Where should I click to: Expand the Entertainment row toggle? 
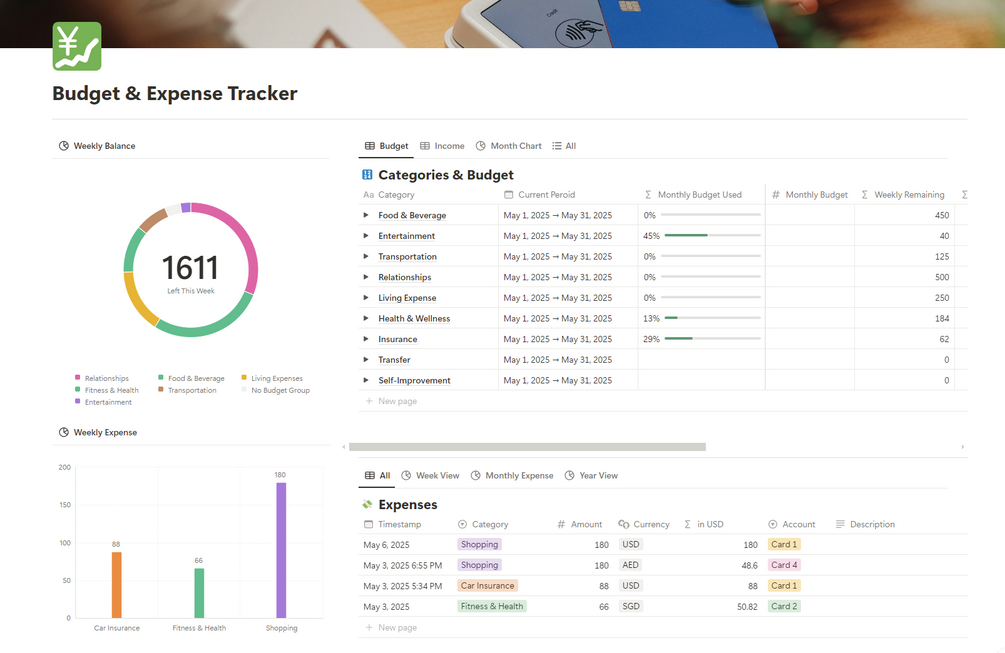tap(366, 236)
